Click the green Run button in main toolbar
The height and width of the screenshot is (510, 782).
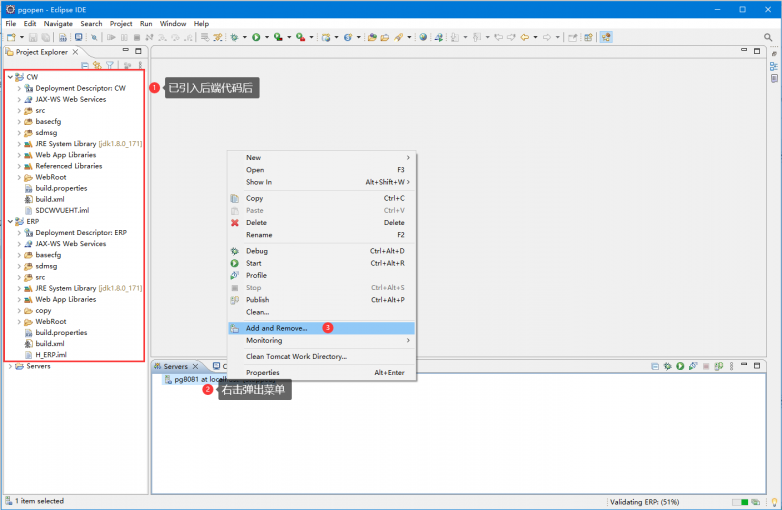click(256, 37)
